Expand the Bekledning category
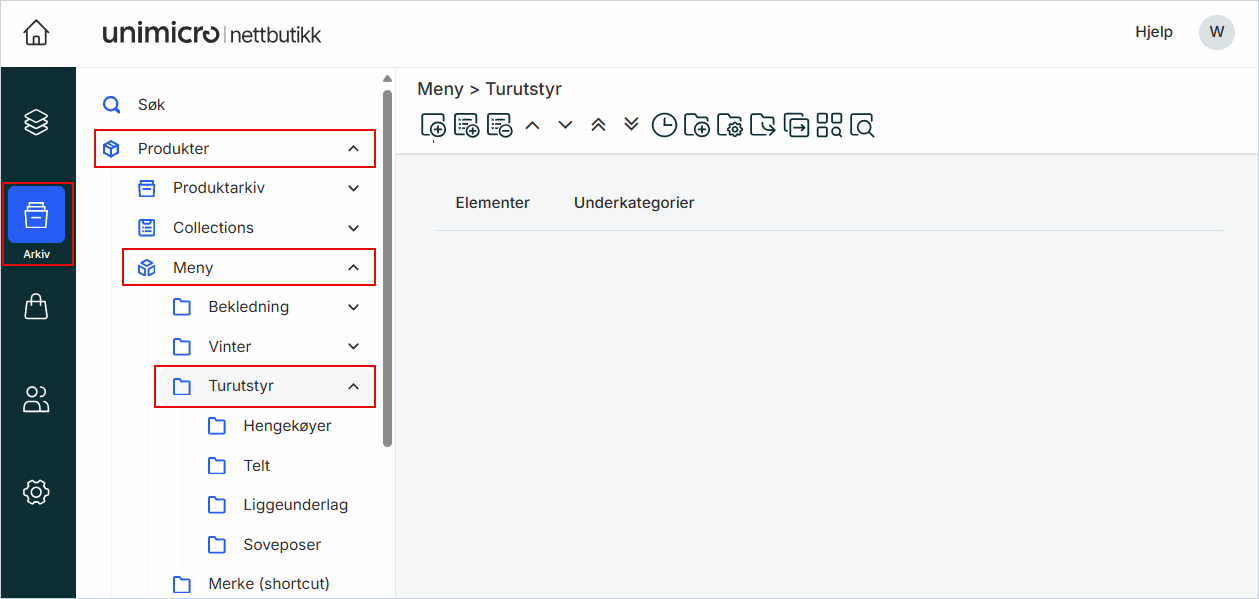The image size is (1259, 599). [x=352, y=306]
